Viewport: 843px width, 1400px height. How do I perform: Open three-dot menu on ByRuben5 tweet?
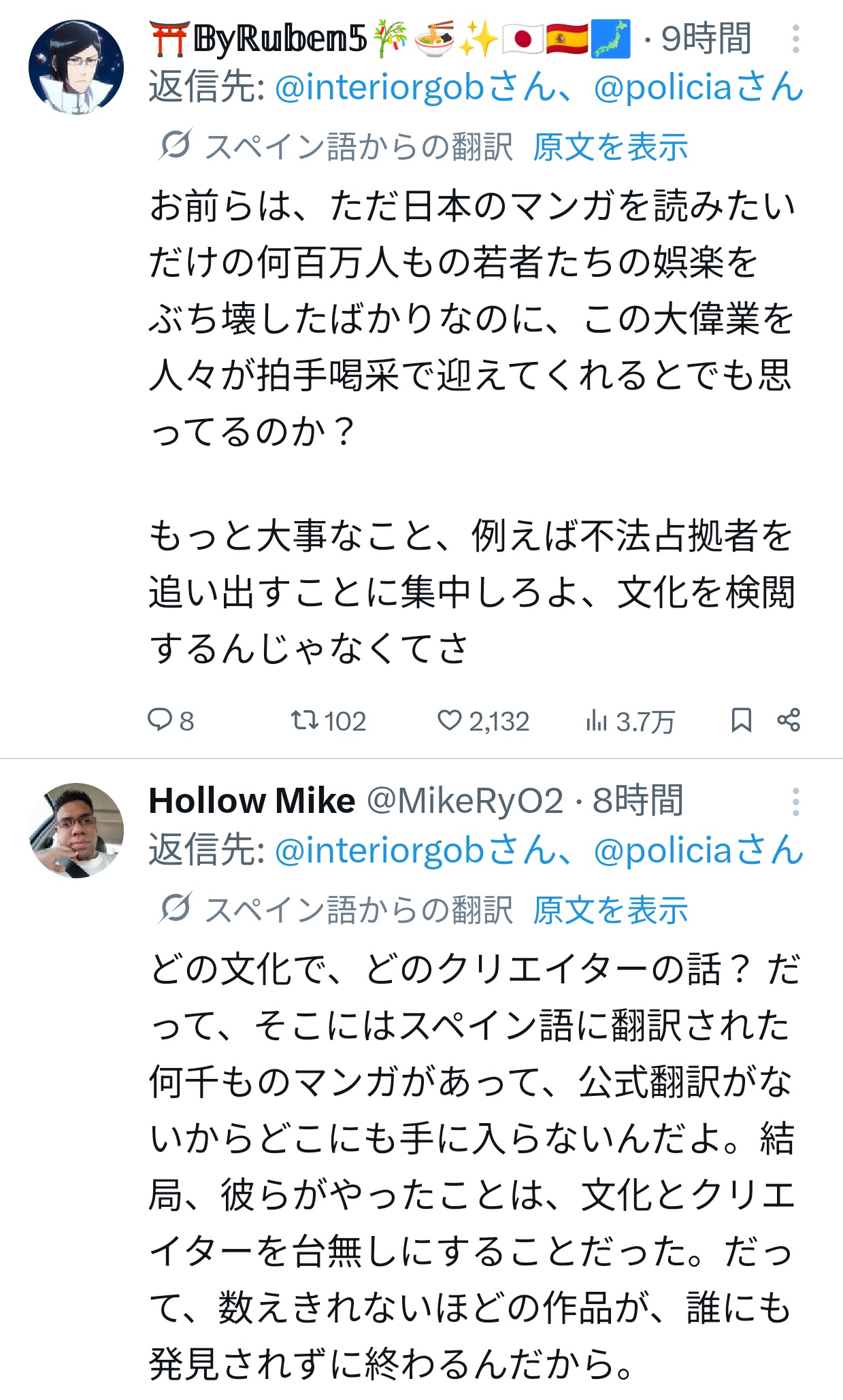[x=795, y=39]
